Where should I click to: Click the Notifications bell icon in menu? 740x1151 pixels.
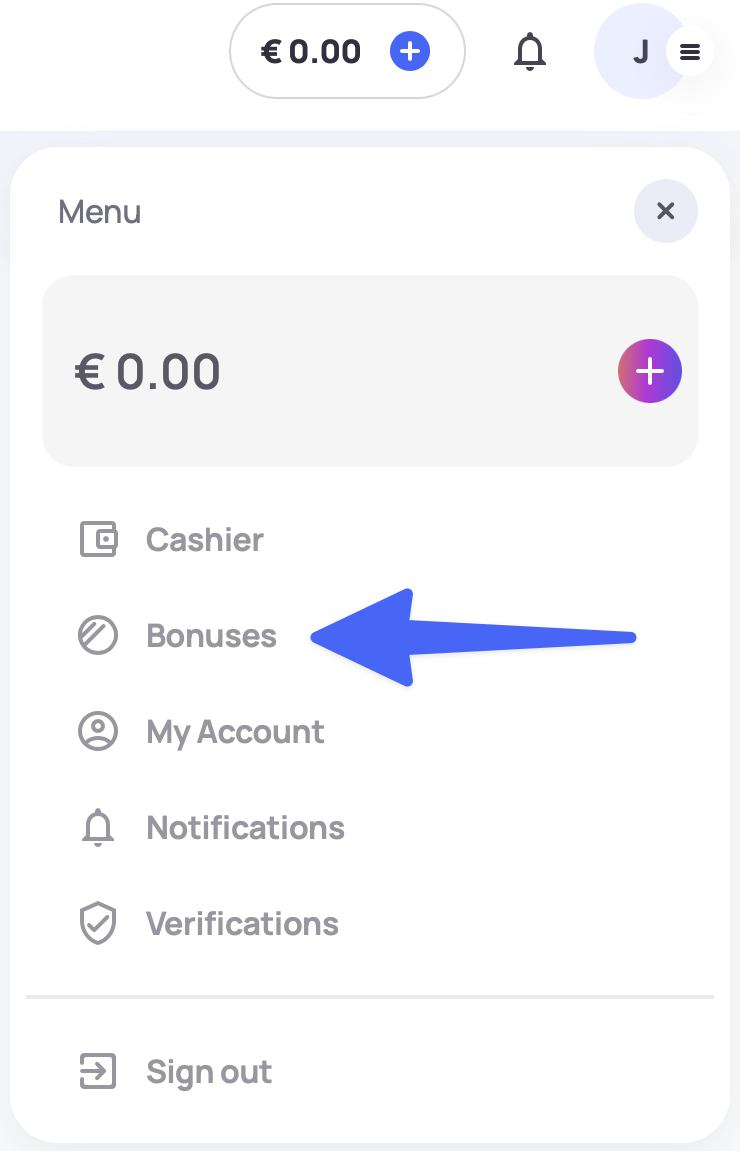[x=98, y=828]
